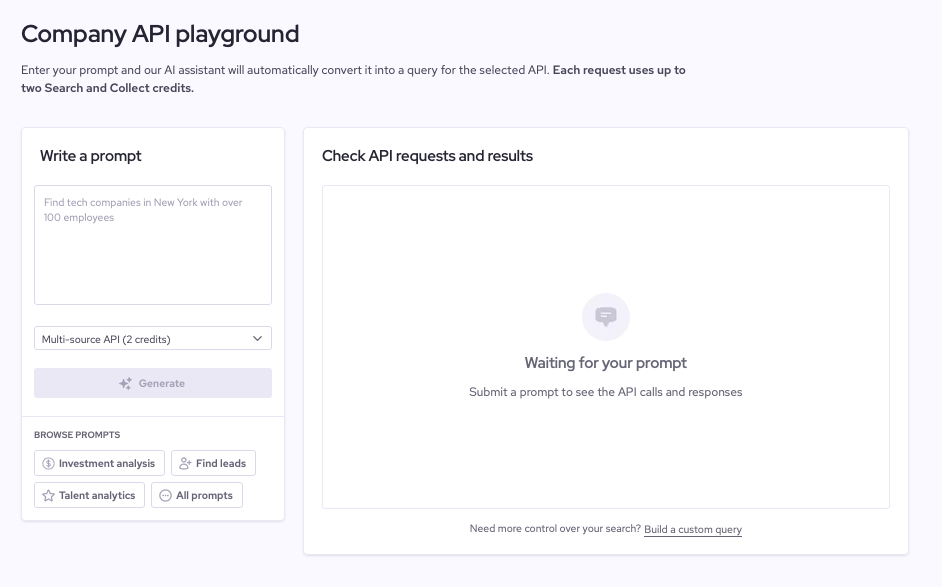
Task: Open the Multi-source API (2 credits) dropdown
Action: (x=153, y=338)
